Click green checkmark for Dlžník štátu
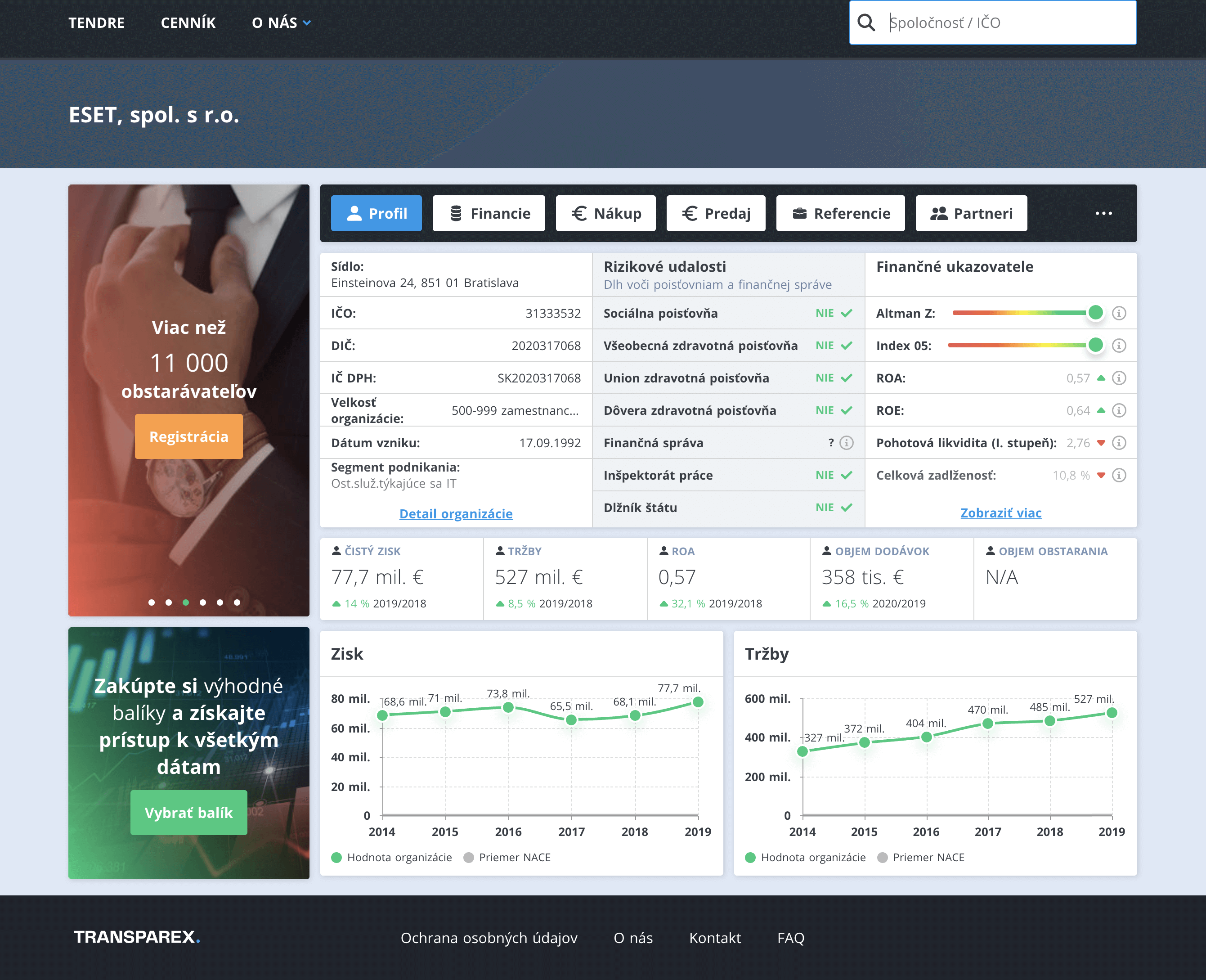The image size is (1206, 980). click(847, 508)
